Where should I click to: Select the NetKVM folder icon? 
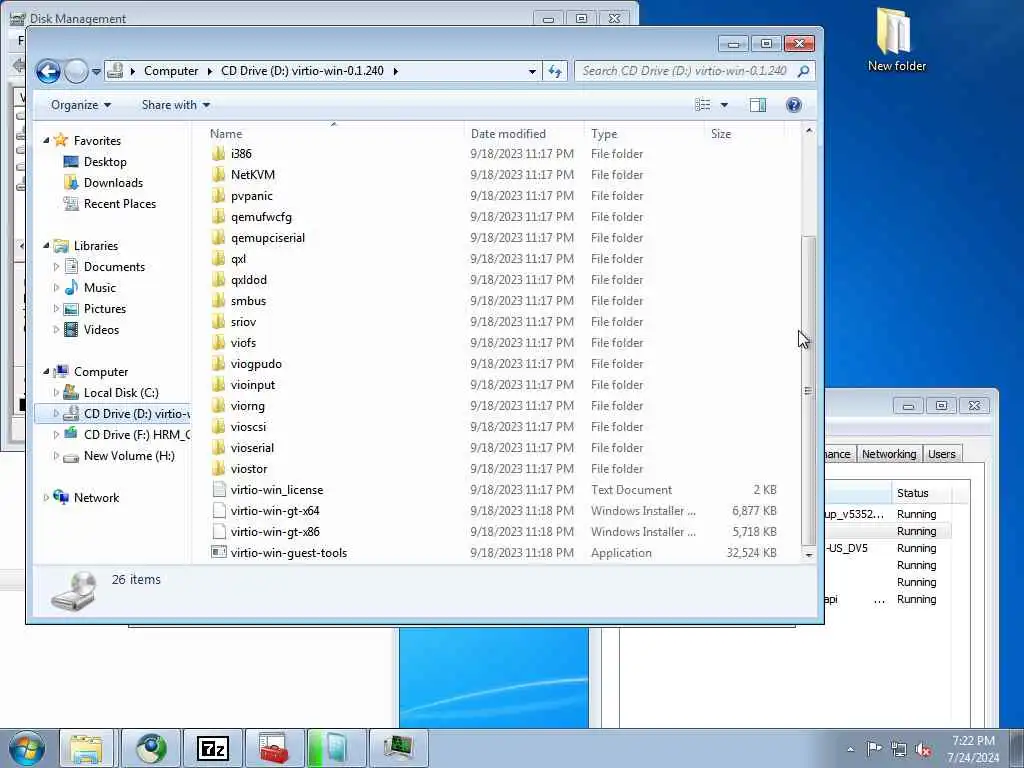219,175
